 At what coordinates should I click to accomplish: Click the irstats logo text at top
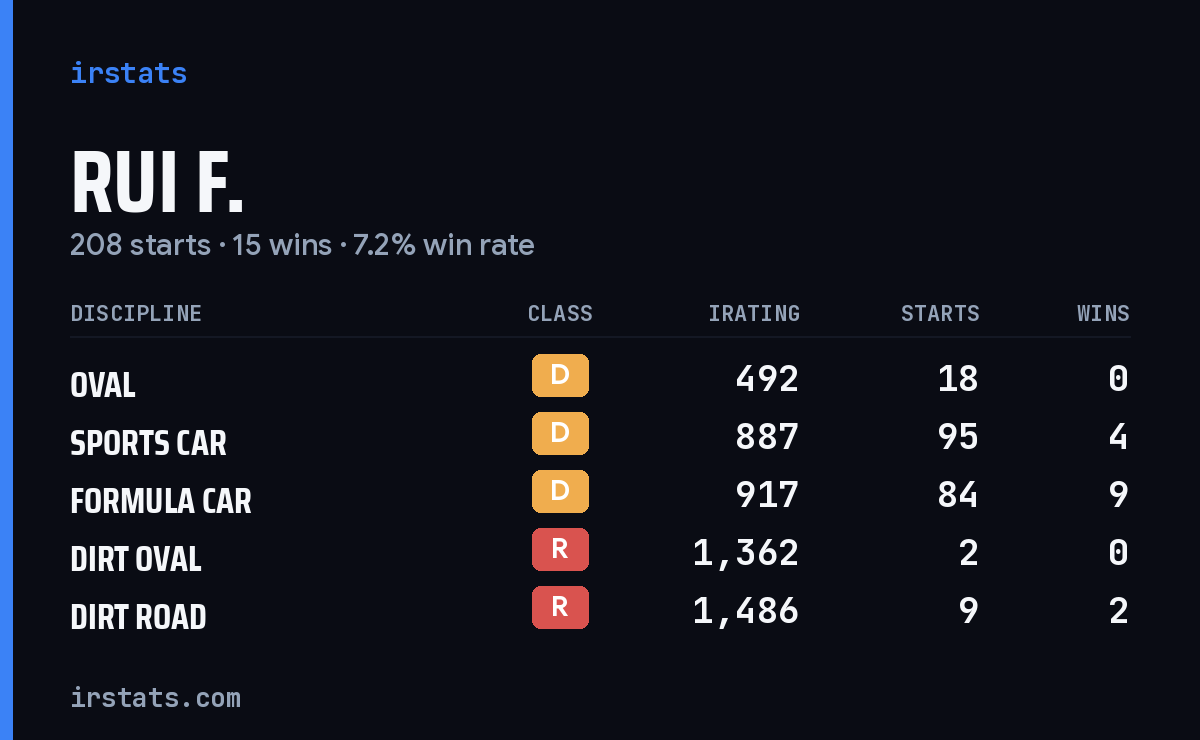point(128,73)
